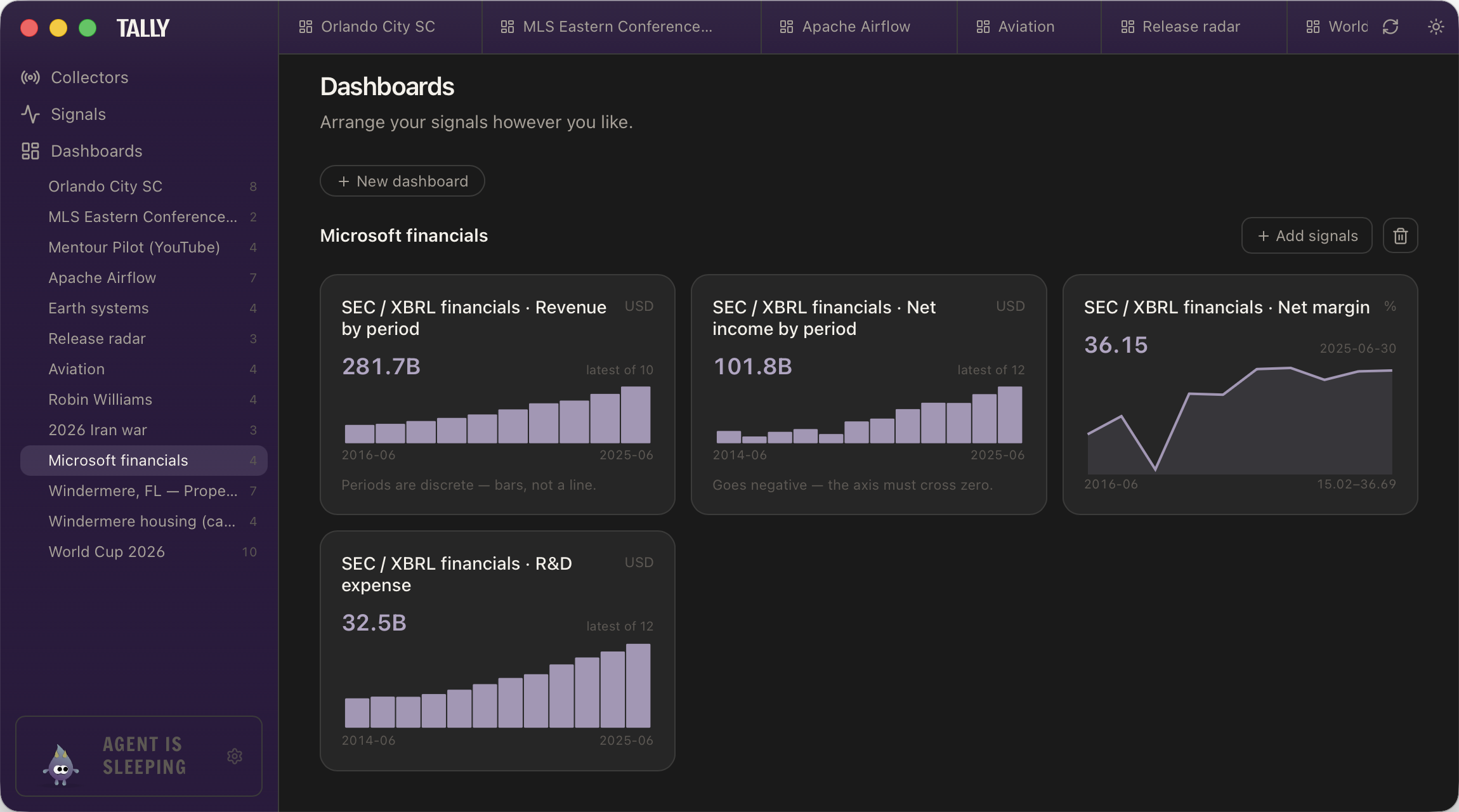Screen dimensions: 1459x812
Task: Click the grid icon on Apache Airflow tab
Action: pyautogui.click(x=787, y=27)
